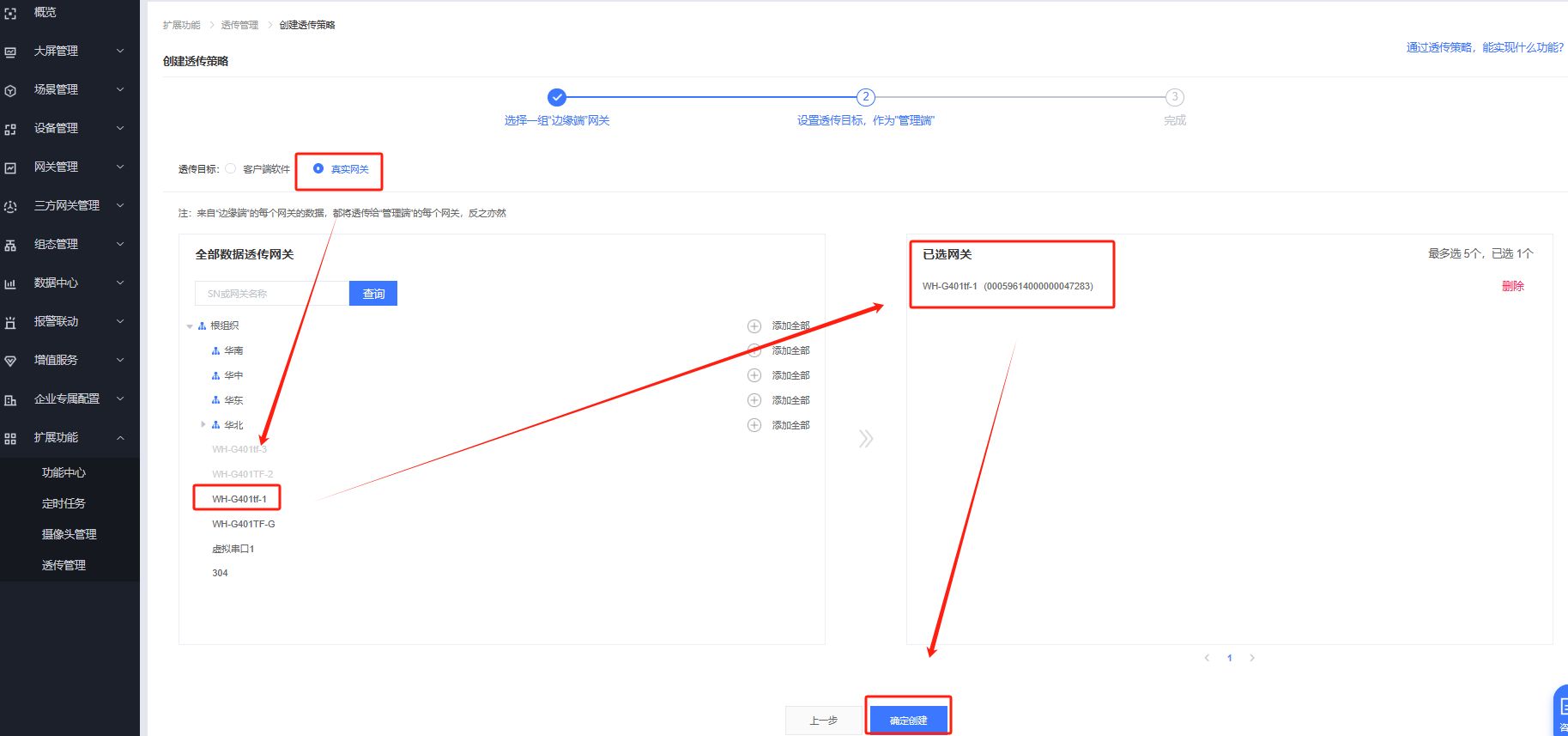Click the plus icon beside 根组织 添加全部
Screen dimensions: 1568x736
pos(754,326)
